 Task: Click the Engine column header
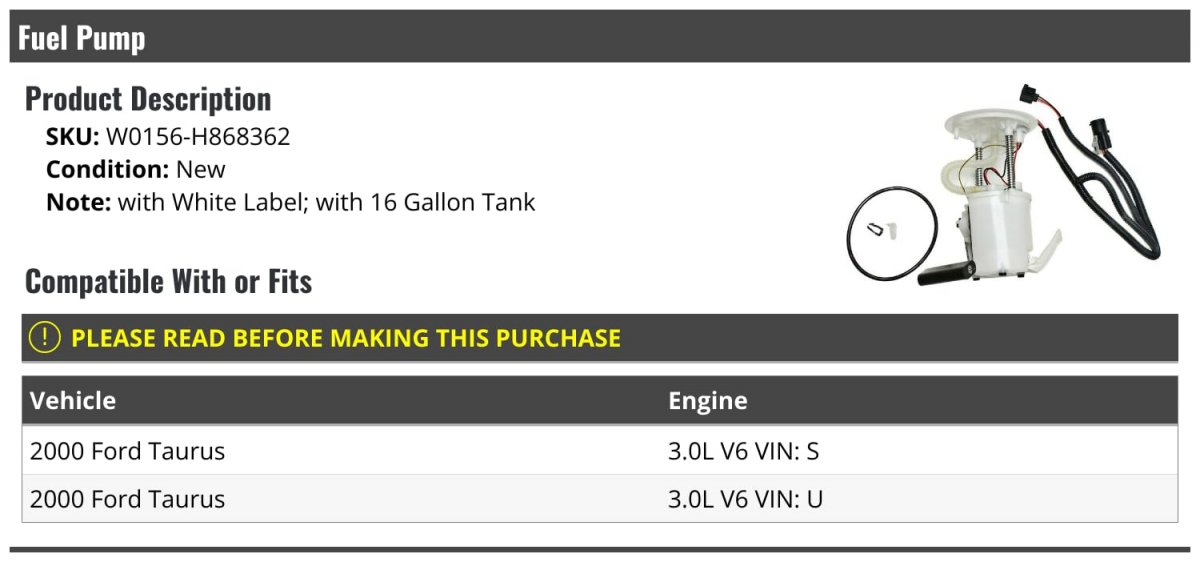coord(708,401)
